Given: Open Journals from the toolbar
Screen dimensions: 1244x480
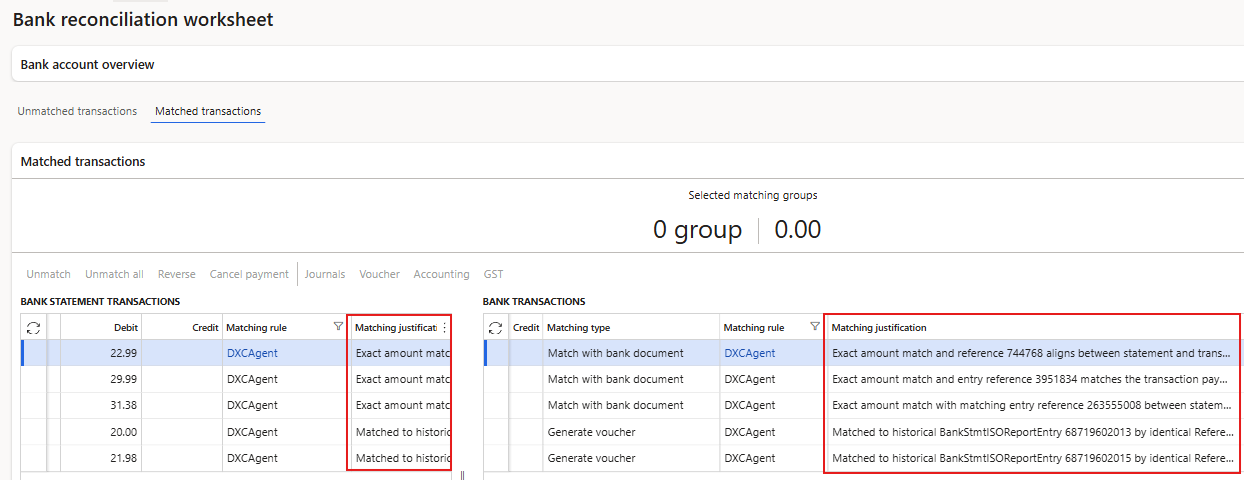Looking at the screenshot, I should point(325,274).
